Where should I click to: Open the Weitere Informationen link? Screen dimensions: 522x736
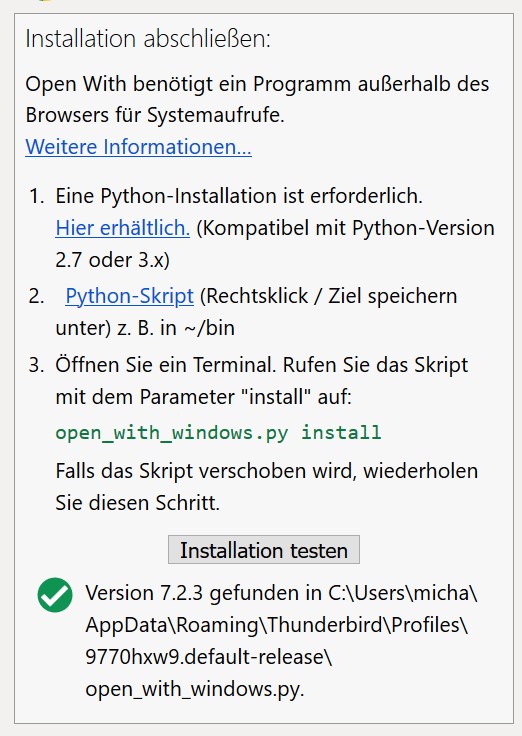(x=138, y=146)
